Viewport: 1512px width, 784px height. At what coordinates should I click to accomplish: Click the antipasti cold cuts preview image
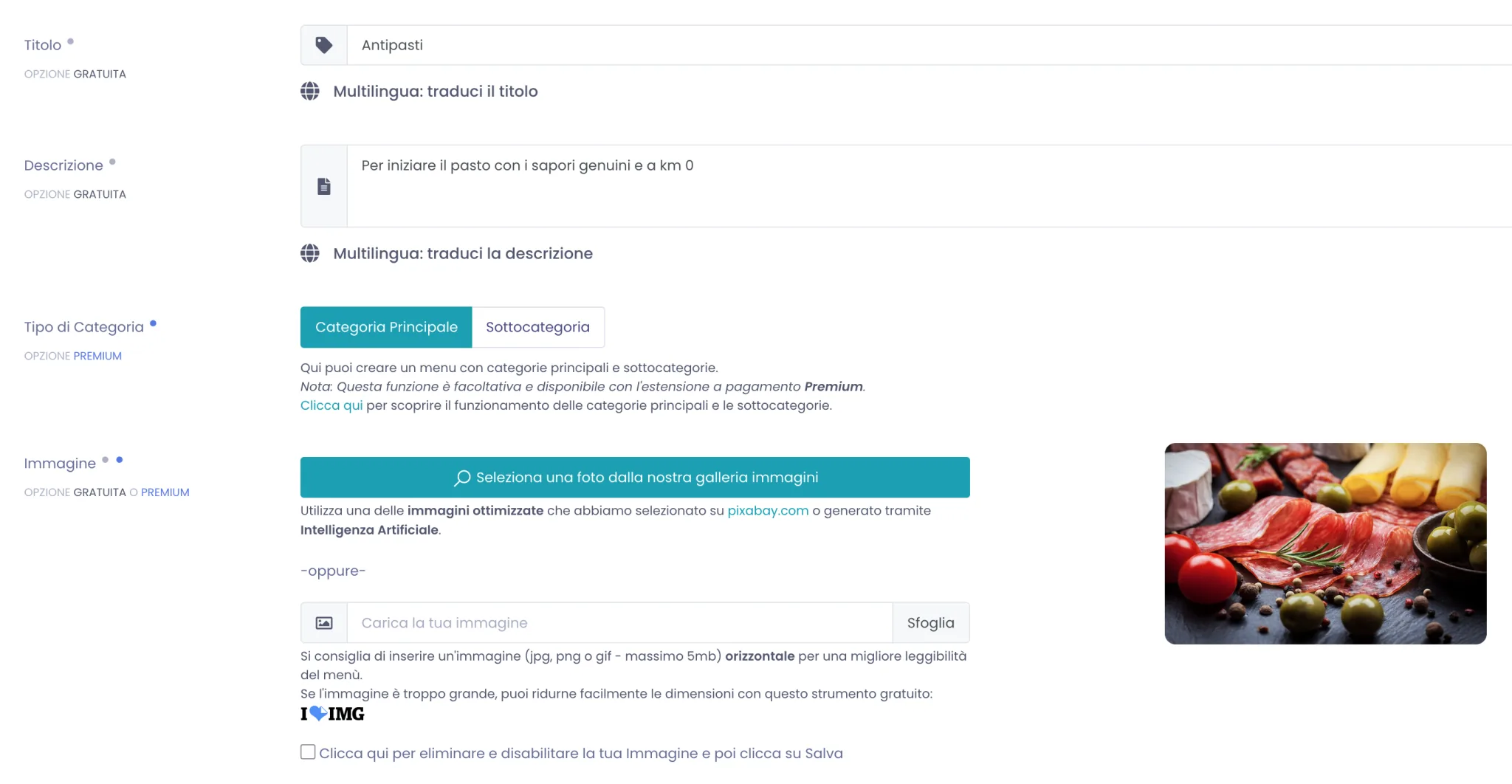pos(1325,543)
